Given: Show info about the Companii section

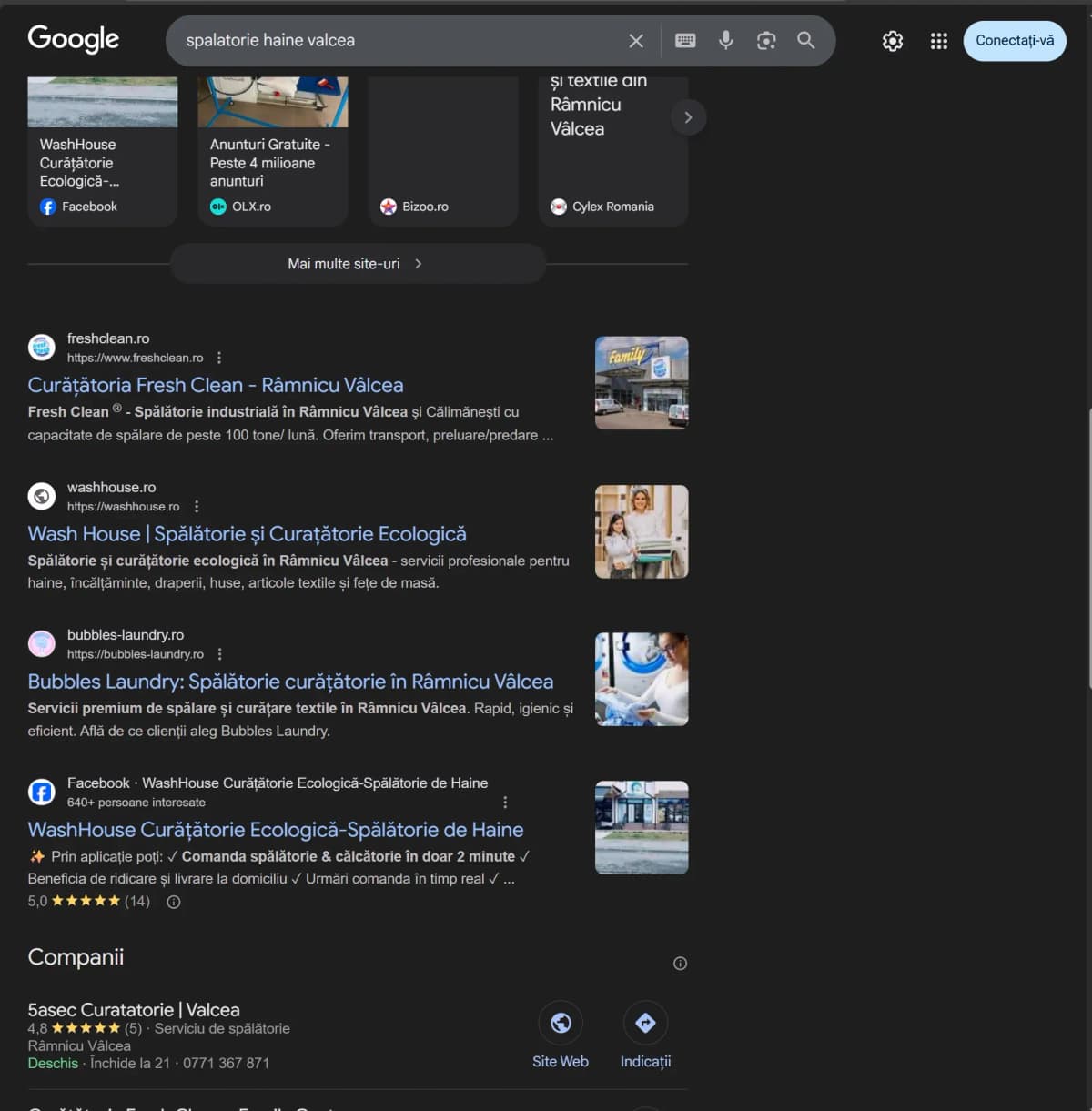Looking at the screenshot, I should coord(680,964).
